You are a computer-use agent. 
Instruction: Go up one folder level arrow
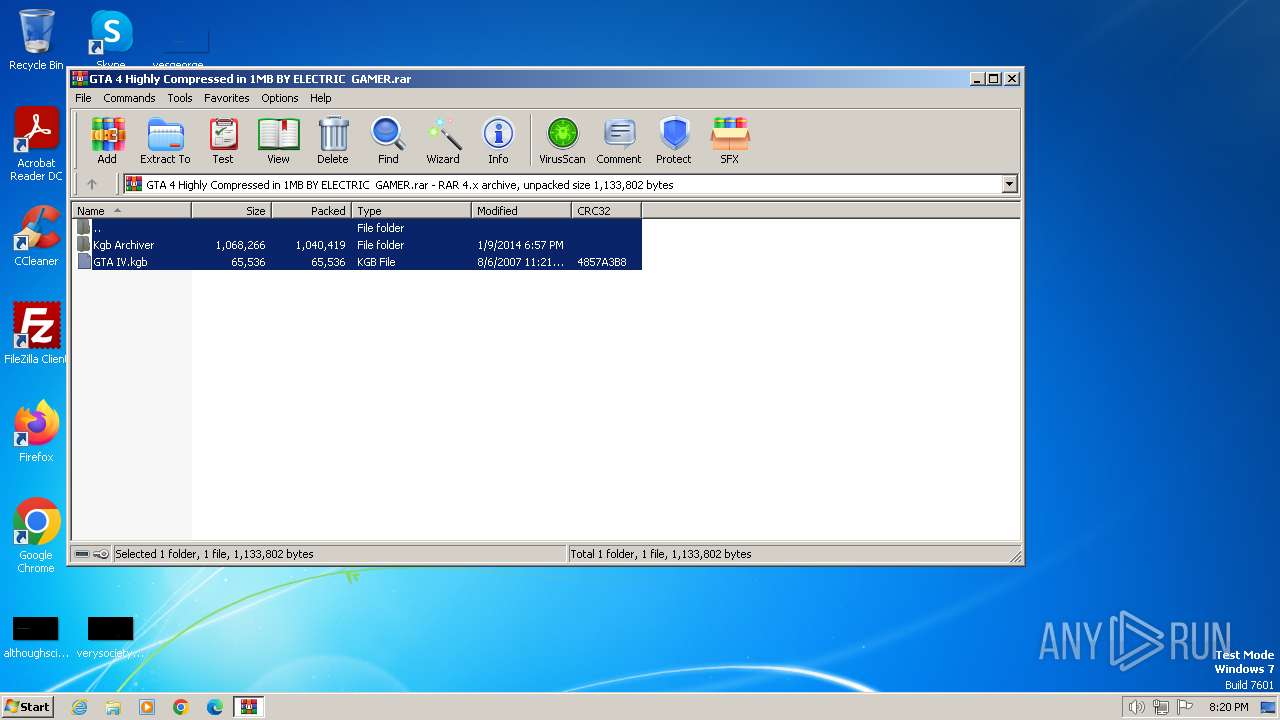(92, 184)
